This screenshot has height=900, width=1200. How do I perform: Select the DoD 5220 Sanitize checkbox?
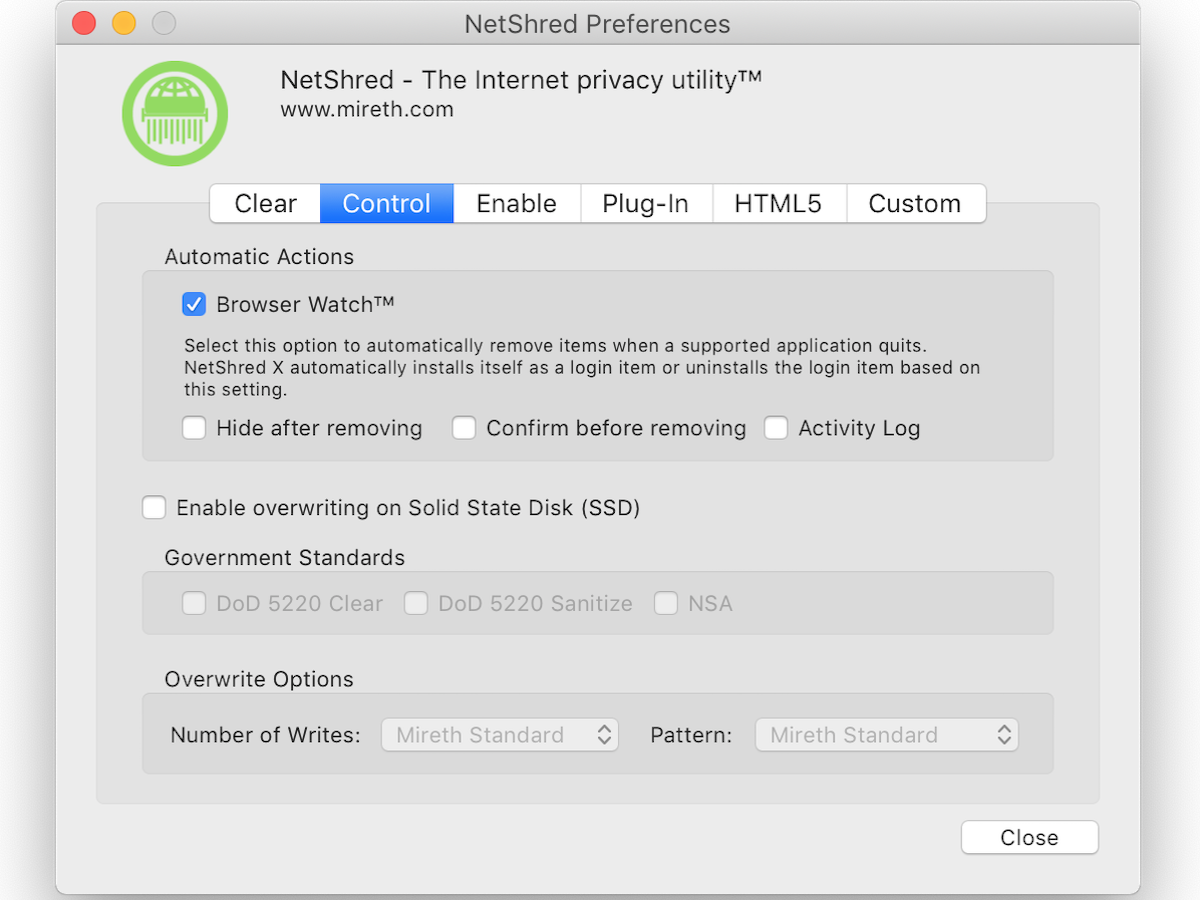click(416, 604)
